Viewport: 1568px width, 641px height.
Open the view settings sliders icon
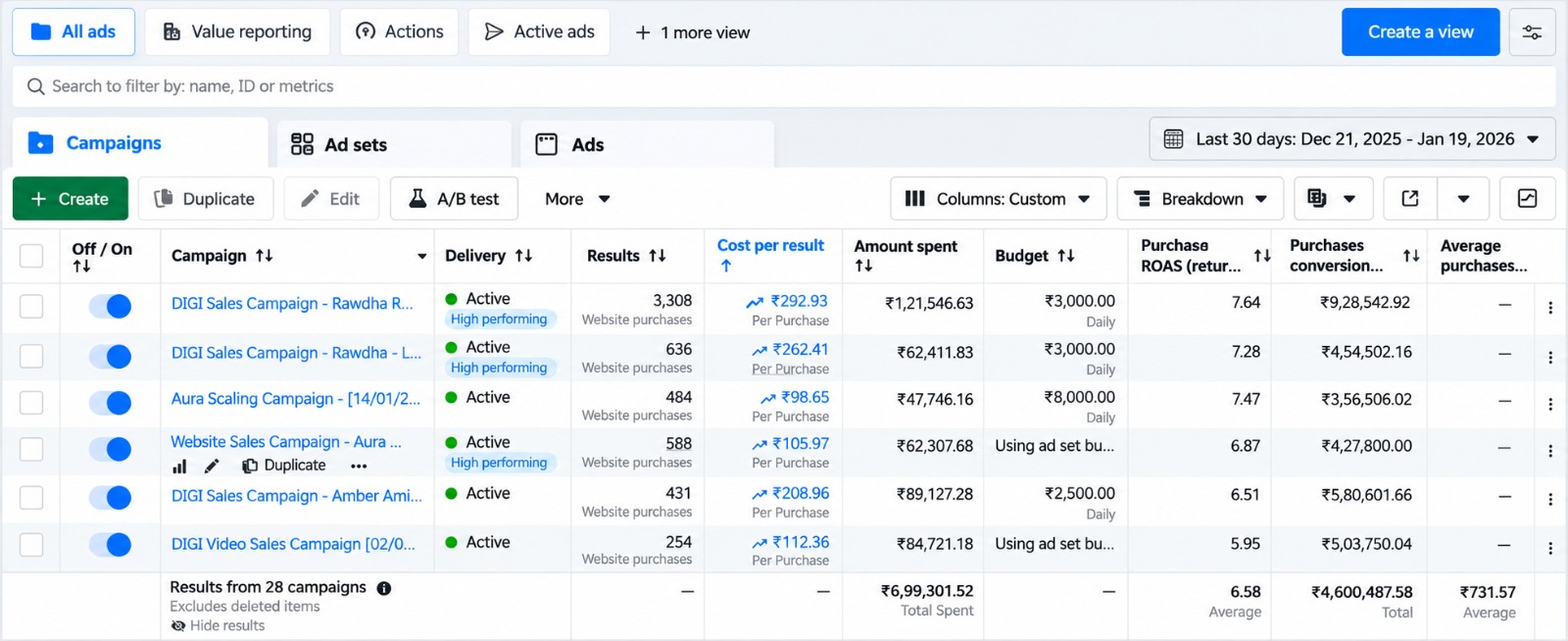tap(1532, 32)
